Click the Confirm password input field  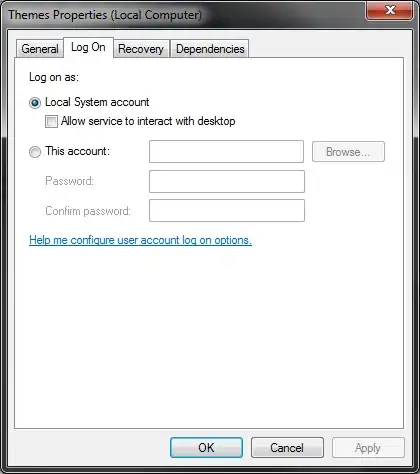(x=227, y=210)
